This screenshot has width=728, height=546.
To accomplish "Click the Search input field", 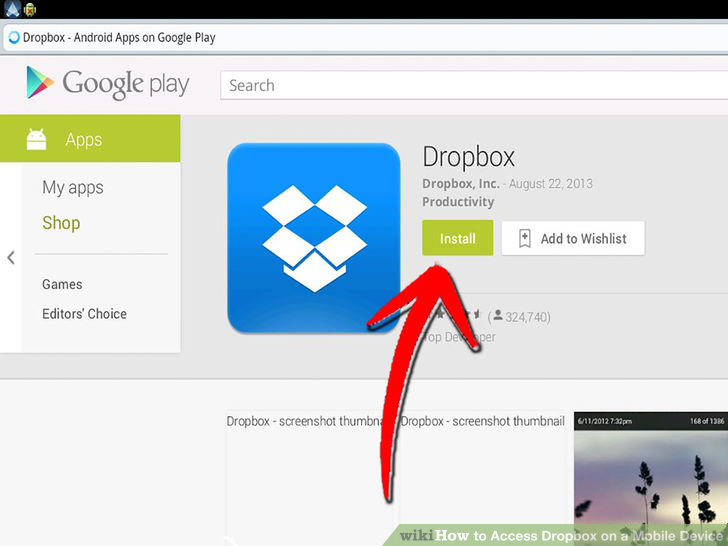I will pos(474,85).
